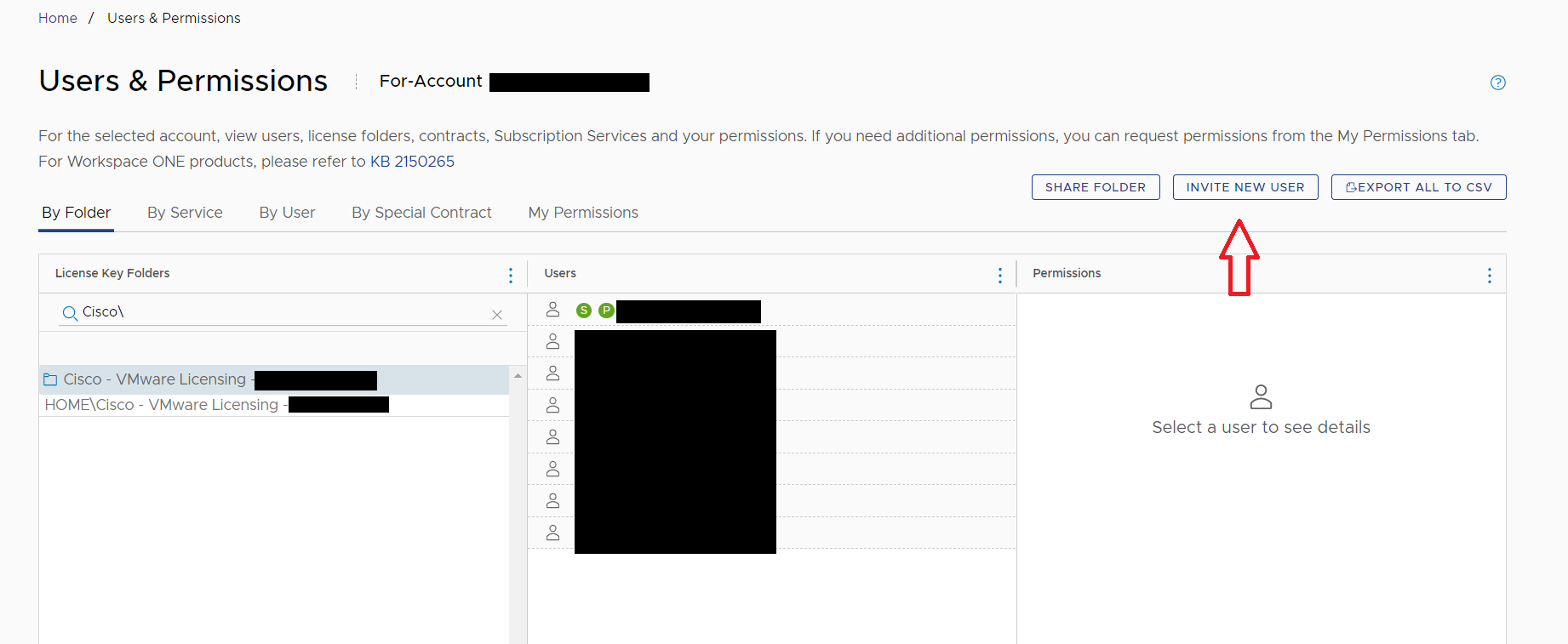Screen dimensions: 1568x644
Task: Click the green P badge icon
Action: pos(606,311)
